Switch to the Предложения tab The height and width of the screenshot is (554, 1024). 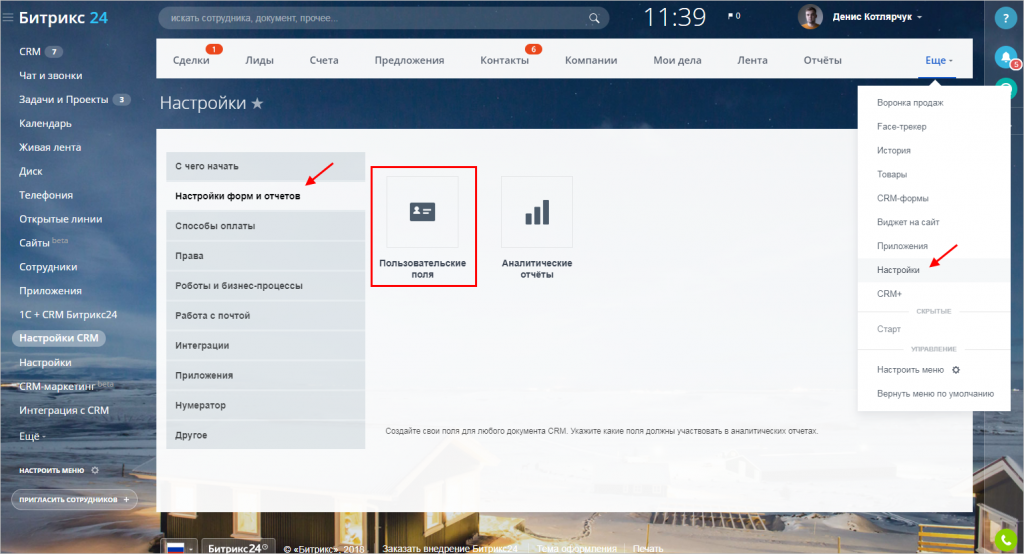pyautogui.click(x=409, y=60)
